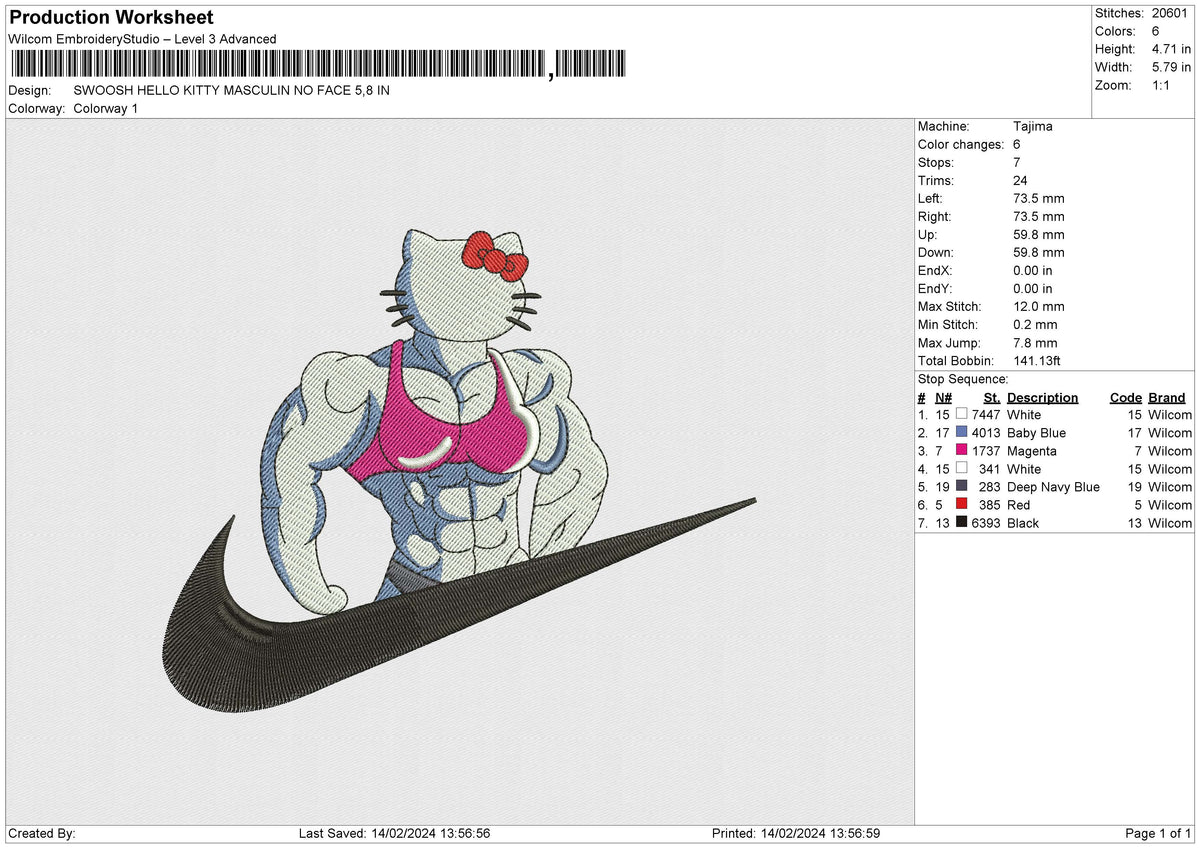The width and height of the screenshot is (1200, 848).
Task: Pick the Magenta 1737 color swatch
Action: coord(962,450)
